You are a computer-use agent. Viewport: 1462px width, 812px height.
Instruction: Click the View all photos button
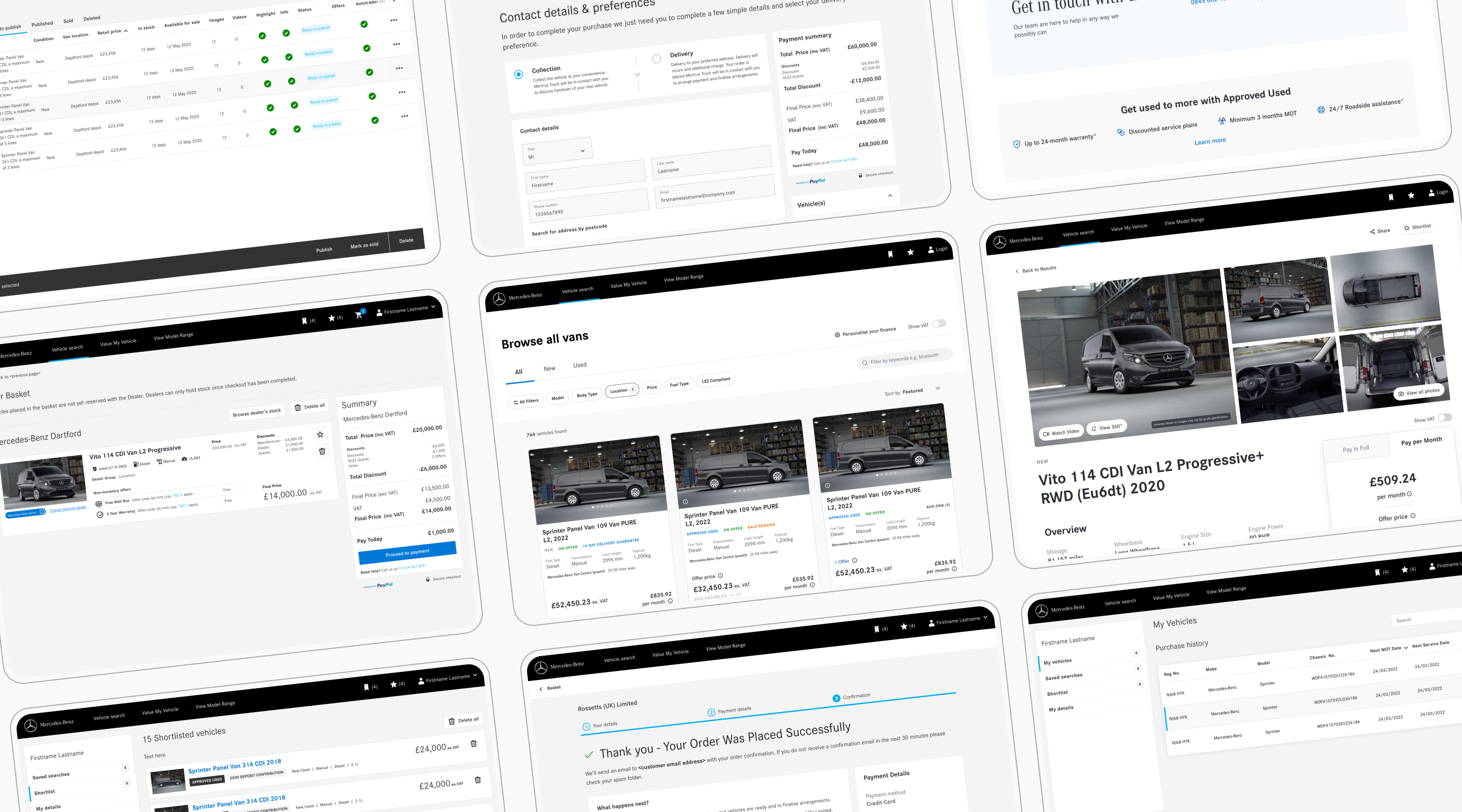pyautogui.click(x=1419, y=393)
